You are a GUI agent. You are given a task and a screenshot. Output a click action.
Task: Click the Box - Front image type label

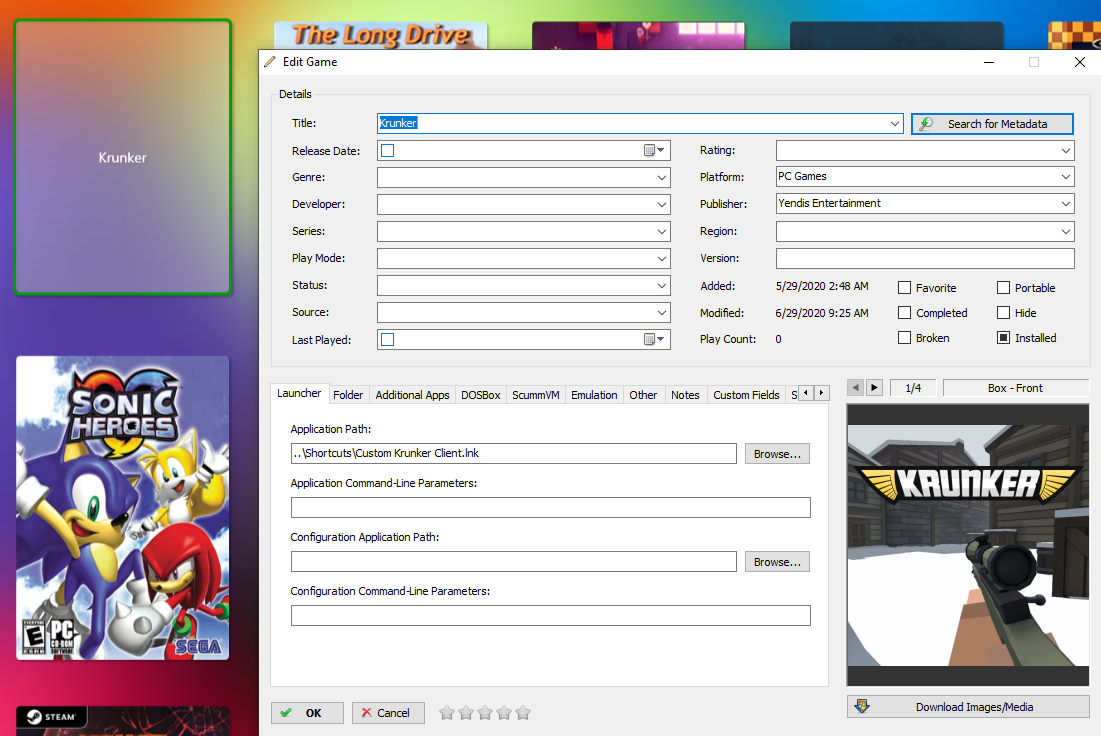1015,388
